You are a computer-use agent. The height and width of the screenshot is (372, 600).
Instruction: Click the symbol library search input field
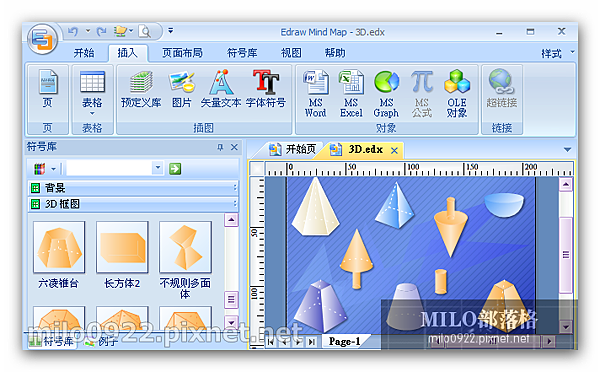pos(109,168)
